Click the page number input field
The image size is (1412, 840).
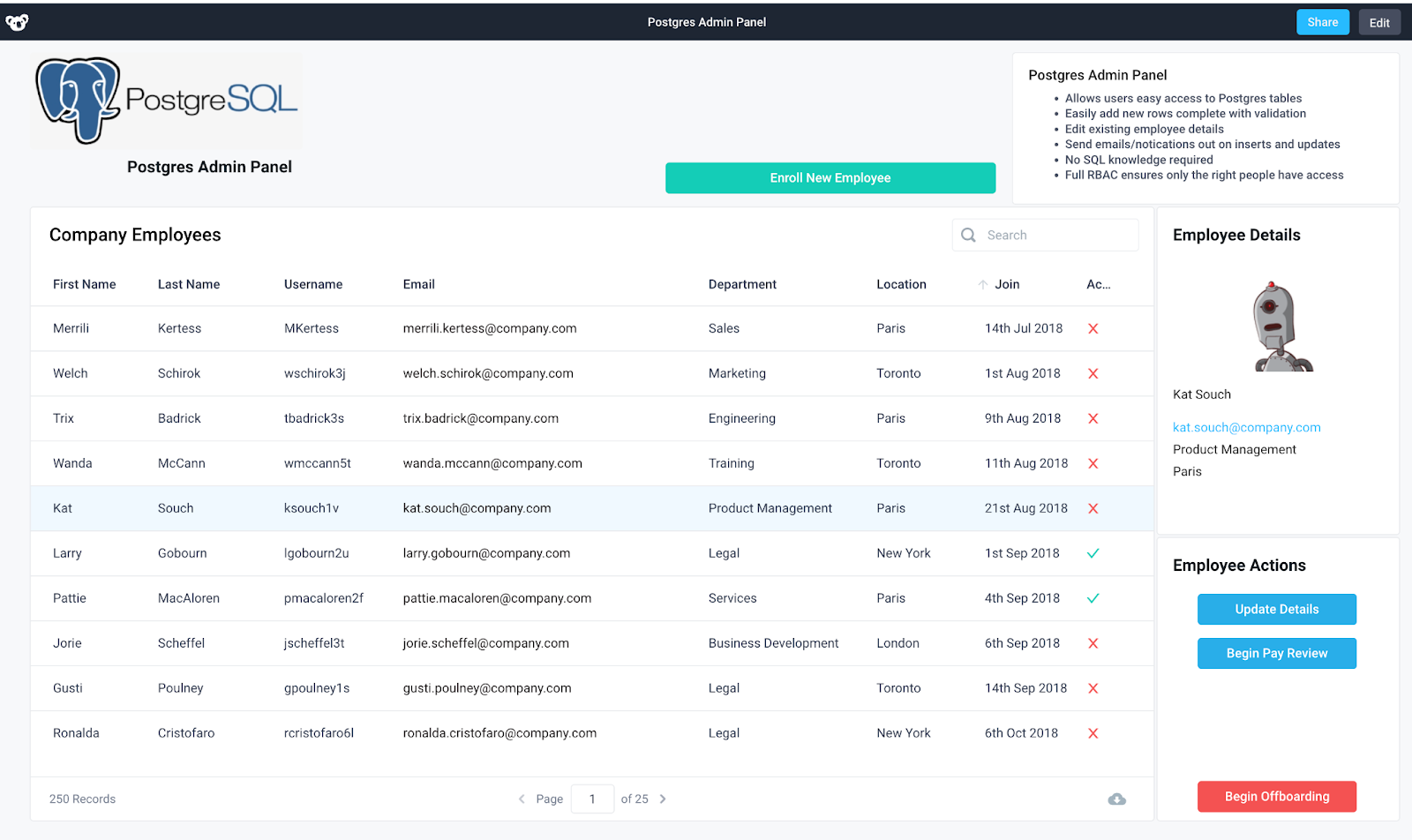coord(592,799)
